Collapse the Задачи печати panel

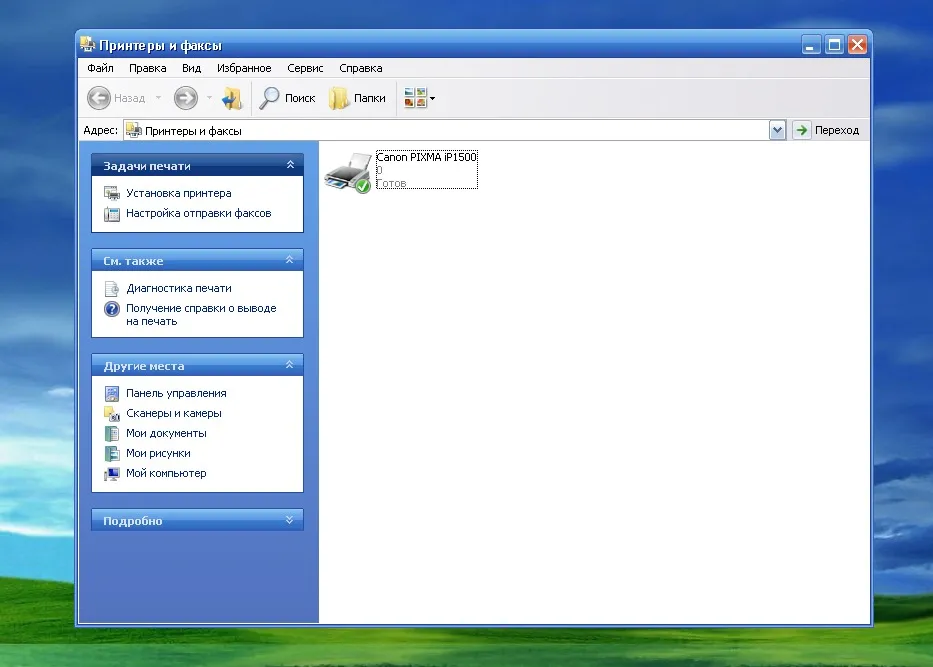(x=290, y=165)
